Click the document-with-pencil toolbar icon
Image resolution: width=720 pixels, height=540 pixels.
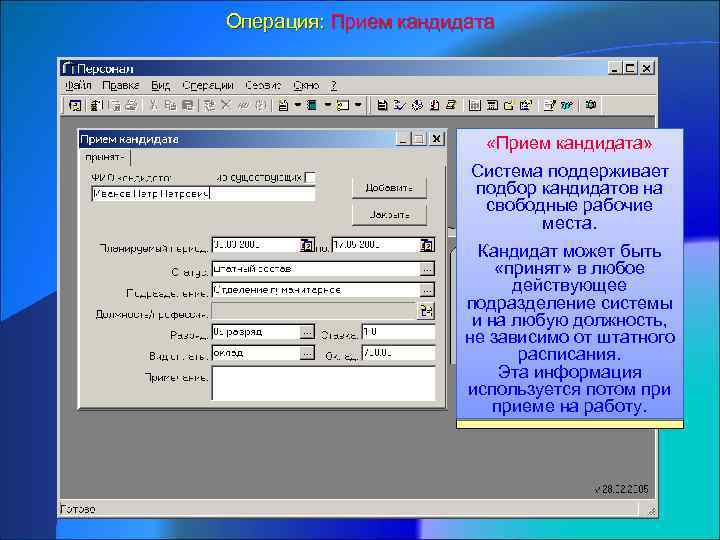pyautogui.click(x=550, y=105)
